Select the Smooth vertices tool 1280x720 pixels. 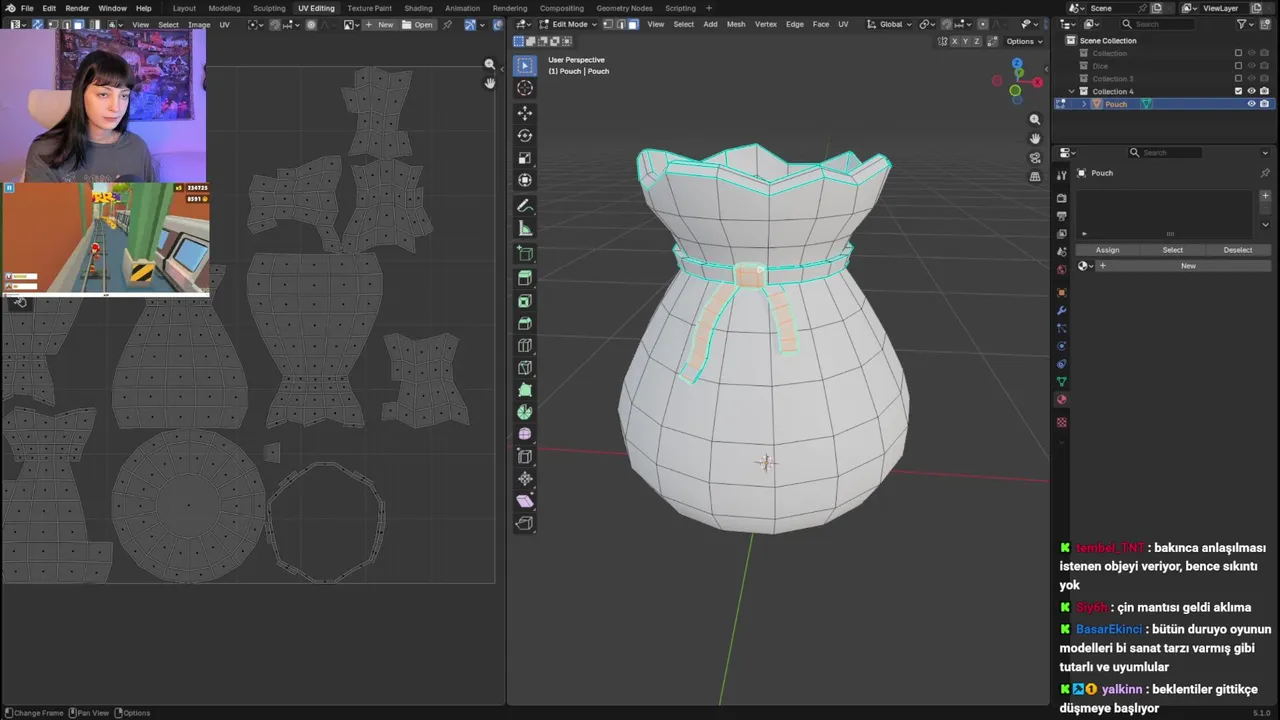click(525, 434)
